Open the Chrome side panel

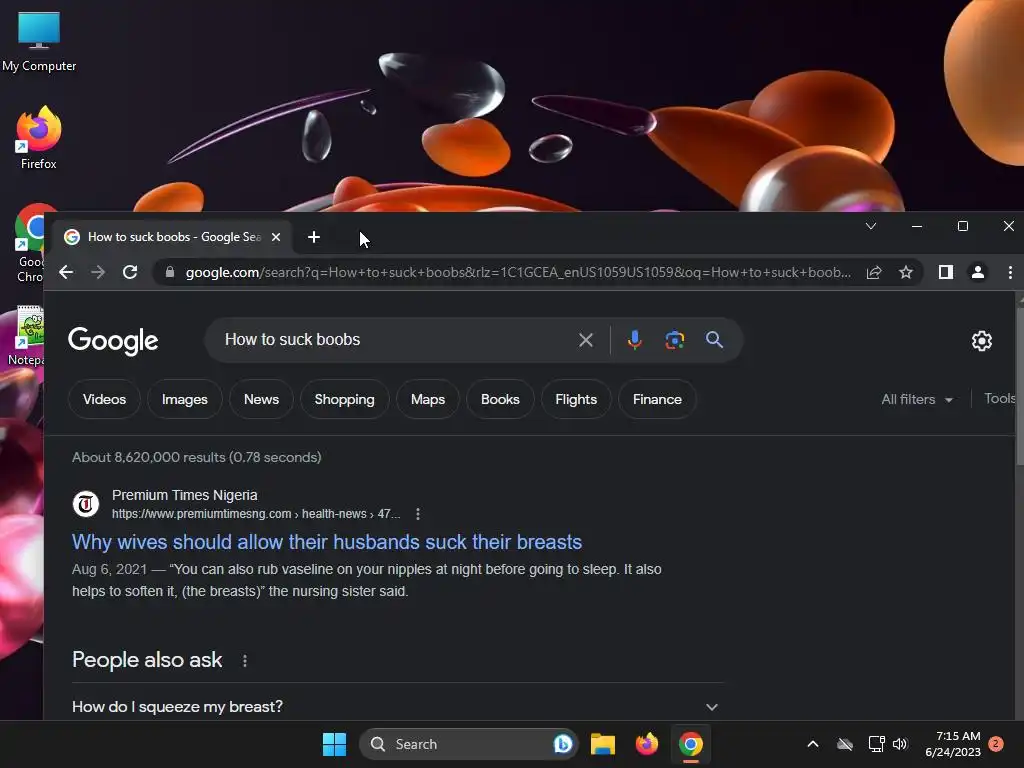coord(946,272)
